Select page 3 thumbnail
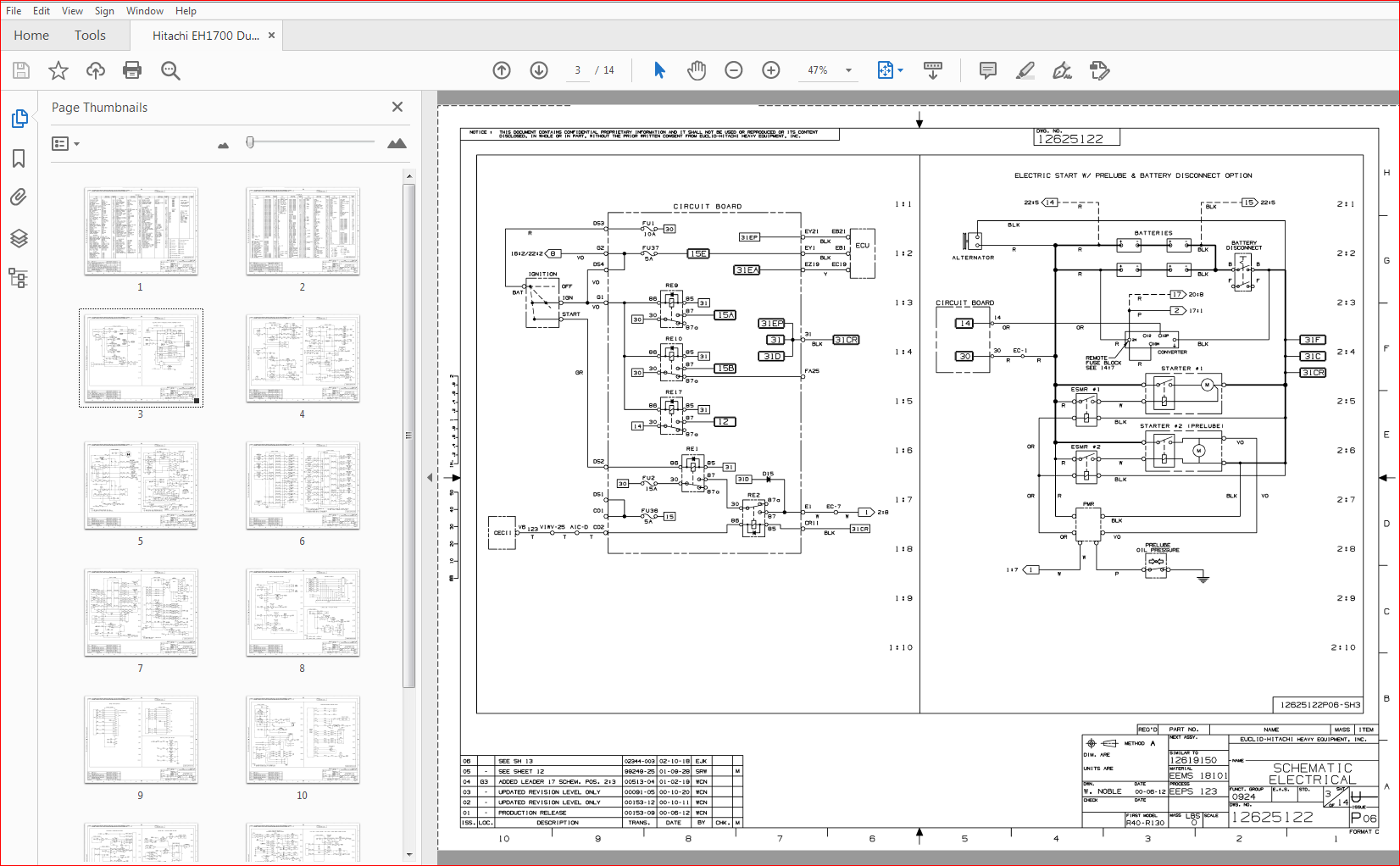The image size is (1400, 866). point(141,358)
